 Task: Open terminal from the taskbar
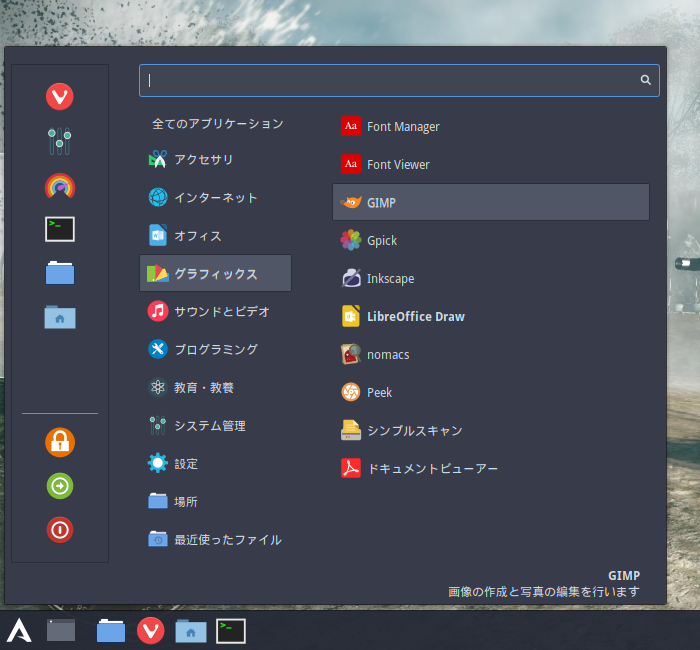click(x=231, y=631)
